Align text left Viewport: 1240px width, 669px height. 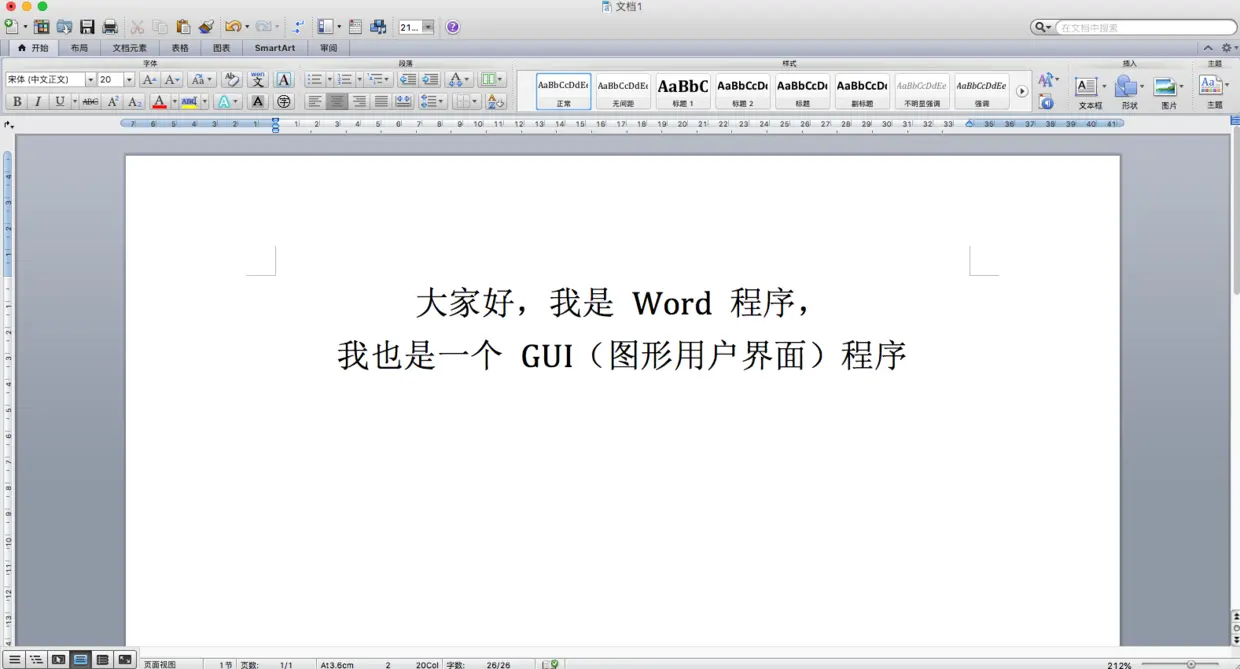[x=314, y=101]
